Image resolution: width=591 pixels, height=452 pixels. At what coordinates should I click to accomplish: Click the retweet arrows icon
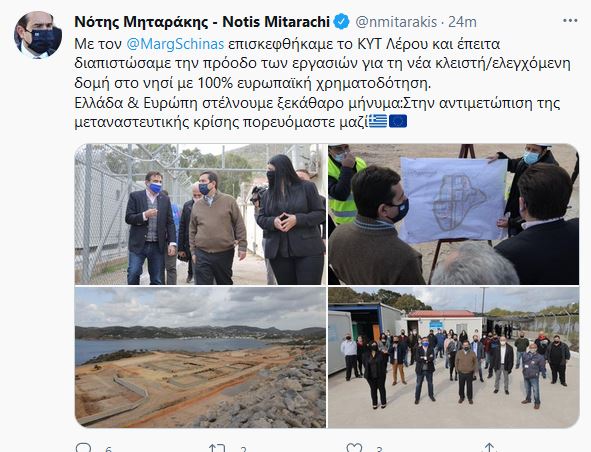point(217,447)
